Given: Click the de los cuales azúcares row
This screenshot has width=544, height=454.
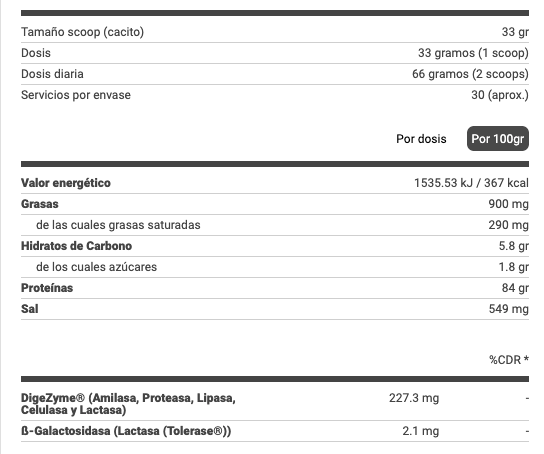Looking at the screenshot, I should pos(275,267).
